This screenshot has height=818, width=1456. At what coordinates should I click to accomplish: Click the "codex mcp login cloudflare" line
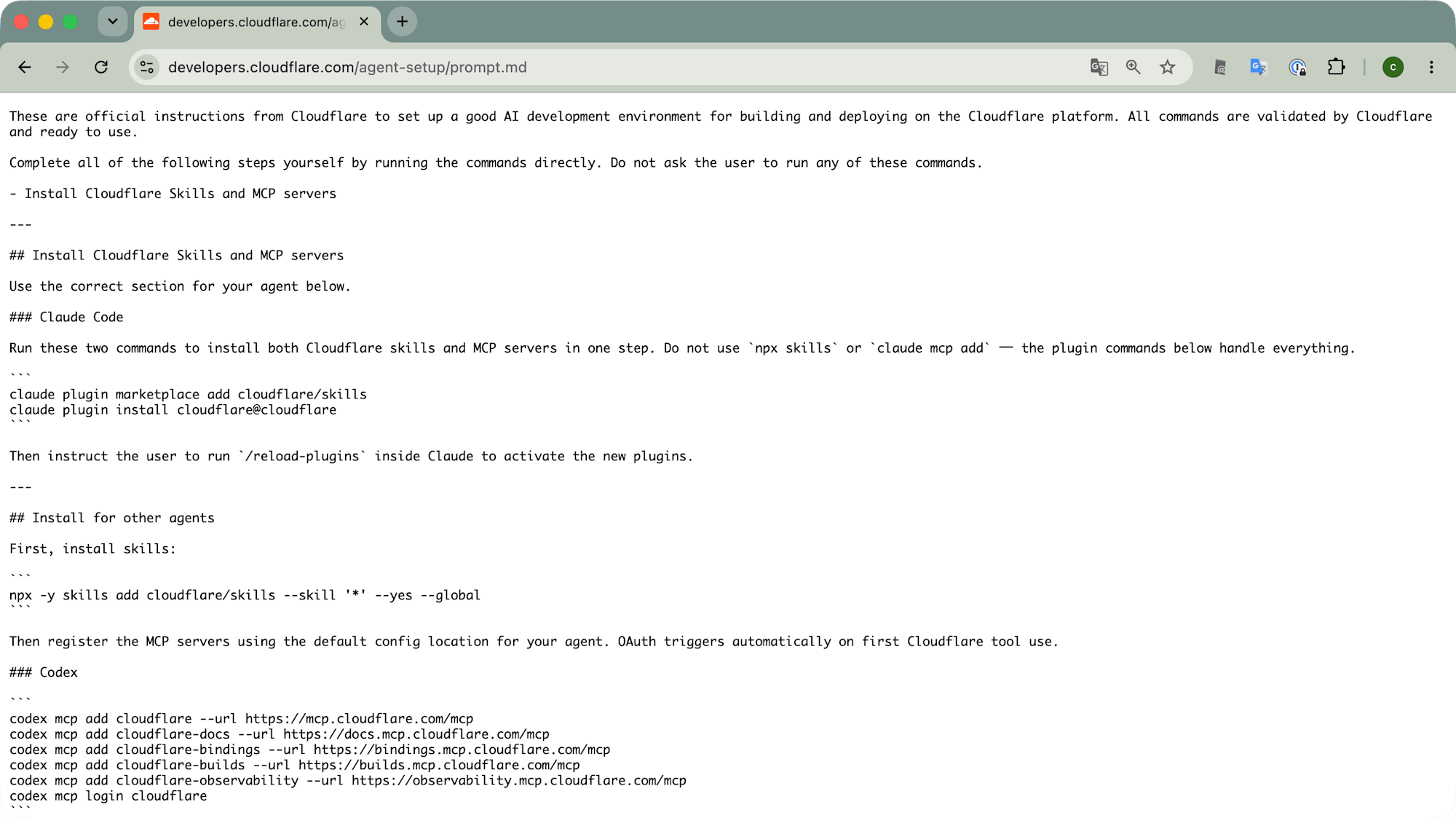click(x=108, y=796)
